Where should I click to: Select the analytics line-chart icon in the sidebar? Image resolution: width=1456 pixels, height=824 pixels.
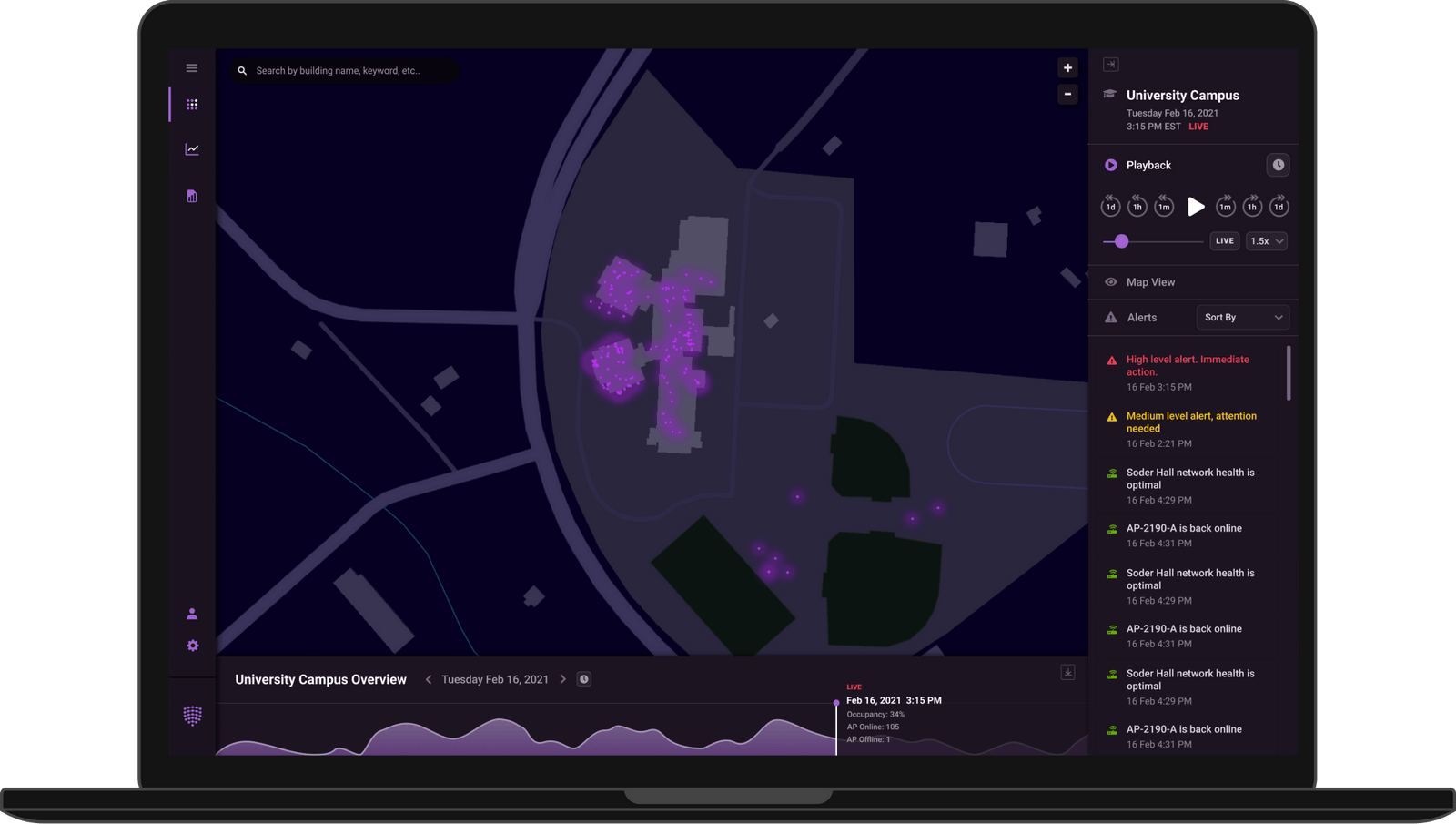pyautogui.click(x=191, y=148)
